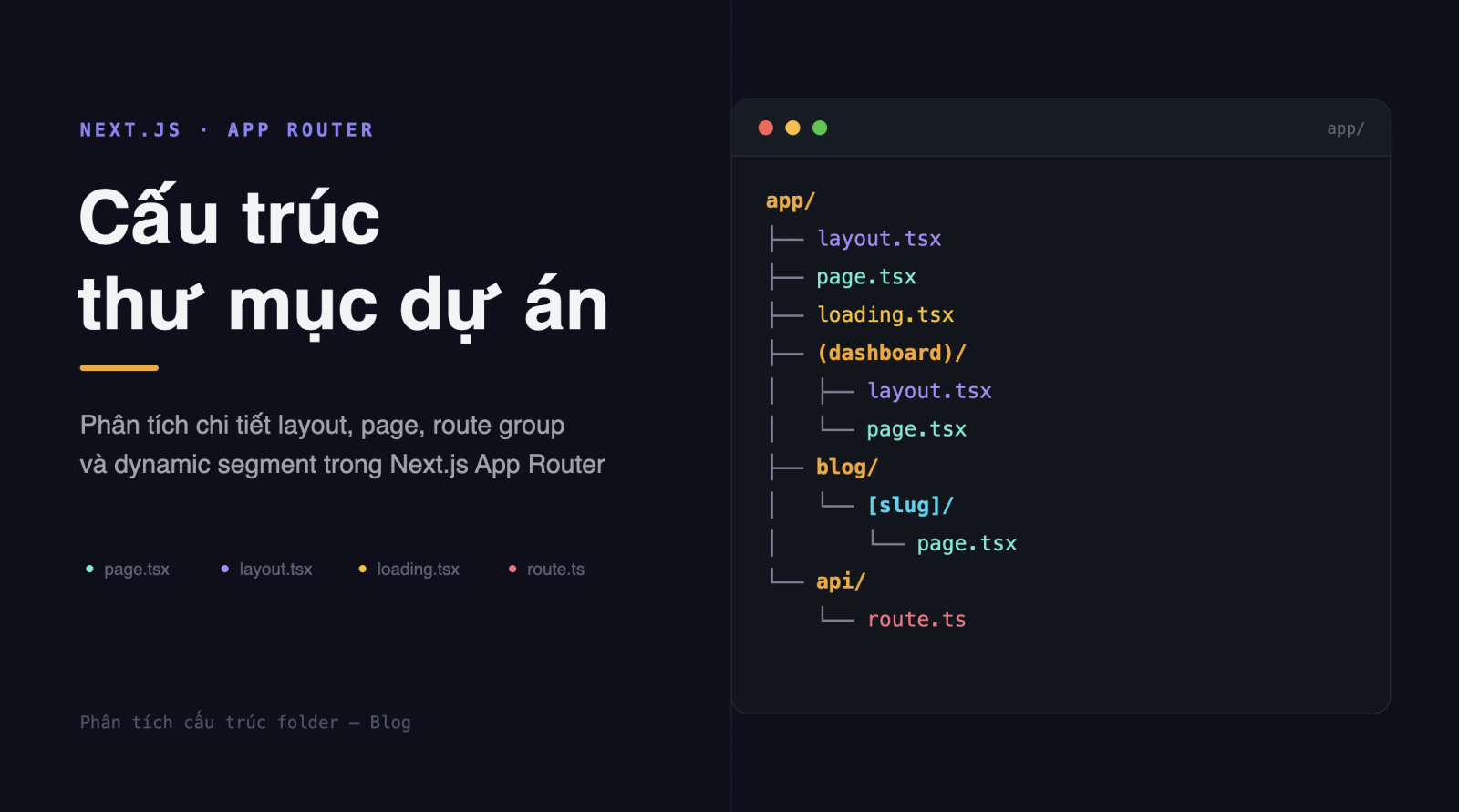The image size is (1459, 812).
Task: Click the title 'Cấu trúc thư mục dự án'
Action: pyautogui.click(x=343, y=262)
